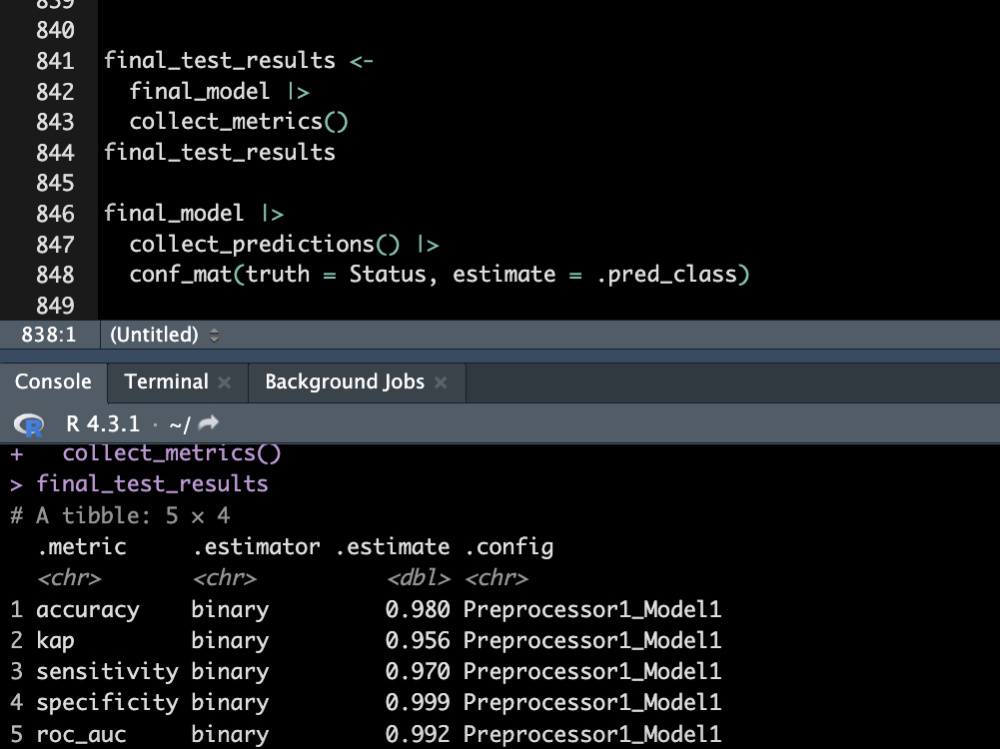Click the roc_auc metric row label

[81, 734]
